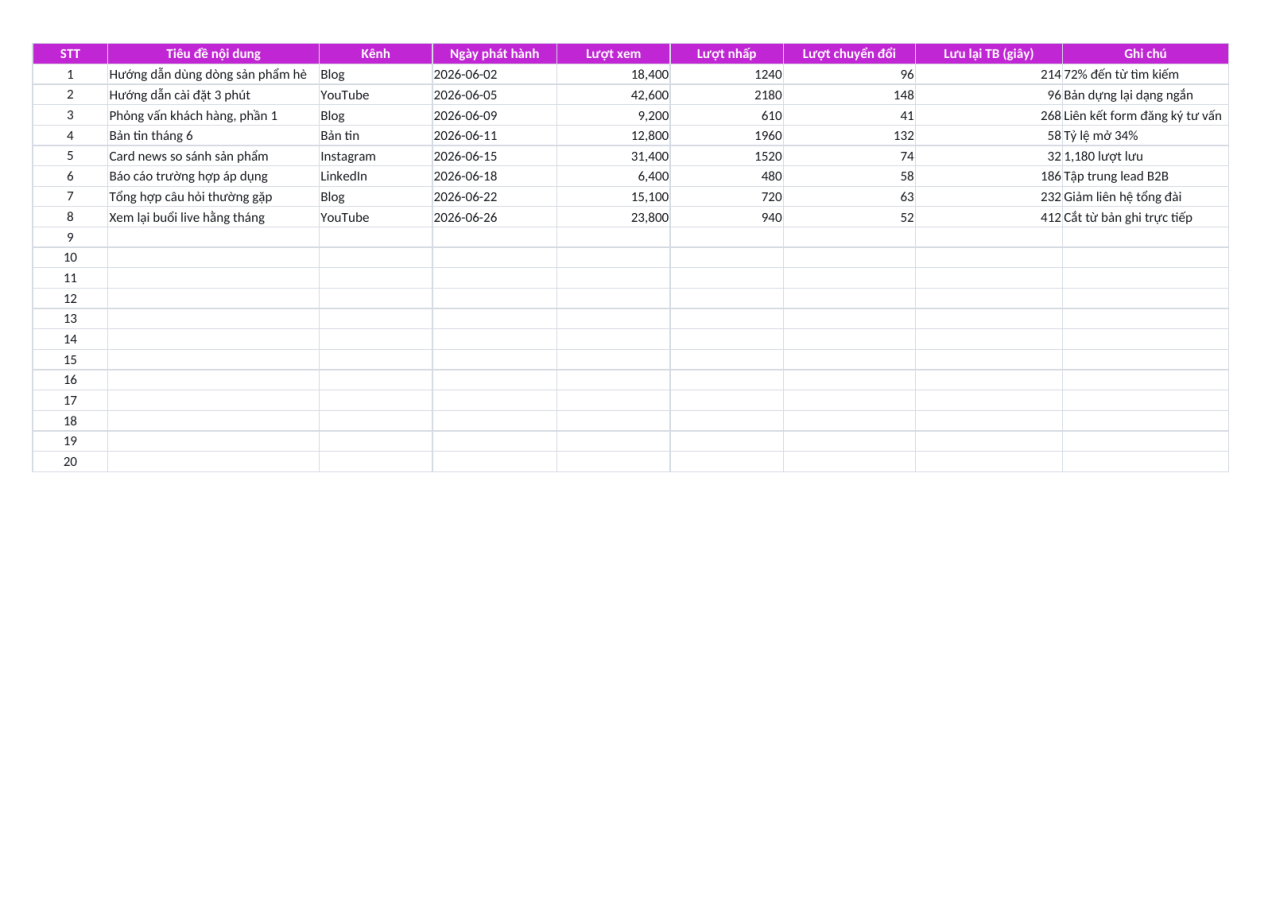Select the Lượt xem header cell

tap(613, 54)
